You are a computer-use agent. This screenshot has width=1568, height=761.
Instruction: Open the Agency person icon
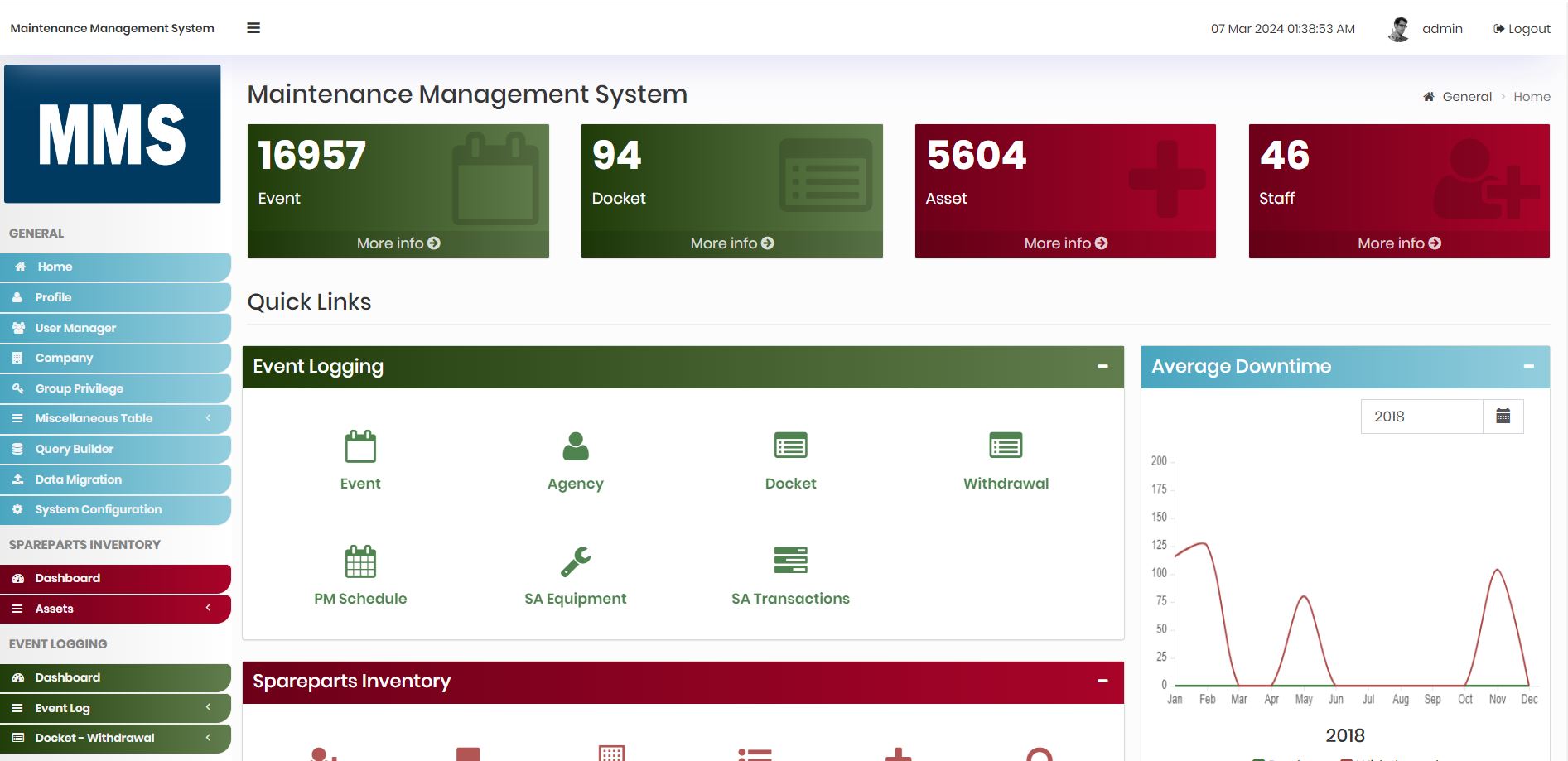tap(575, 446)
